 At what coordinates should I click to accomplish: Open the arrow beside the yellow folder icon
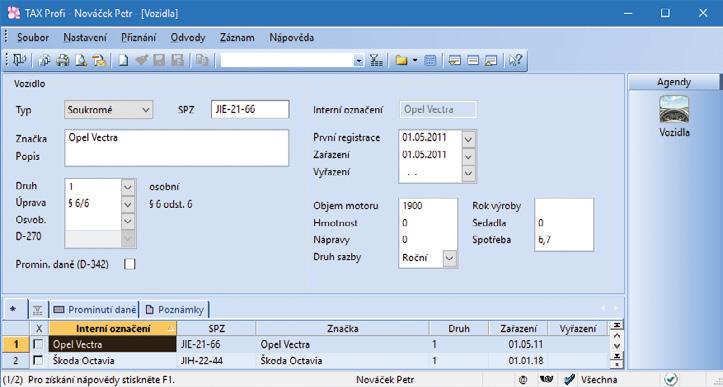(415, 60)
